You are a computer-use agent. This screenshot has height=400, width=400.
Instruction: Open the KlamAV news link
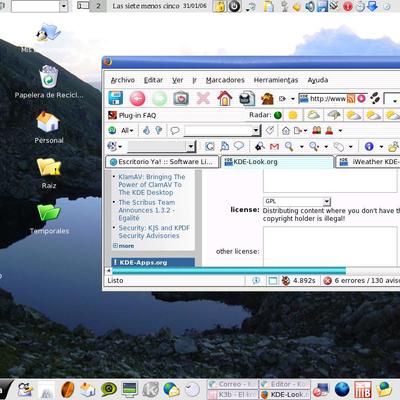pos(152,185)
